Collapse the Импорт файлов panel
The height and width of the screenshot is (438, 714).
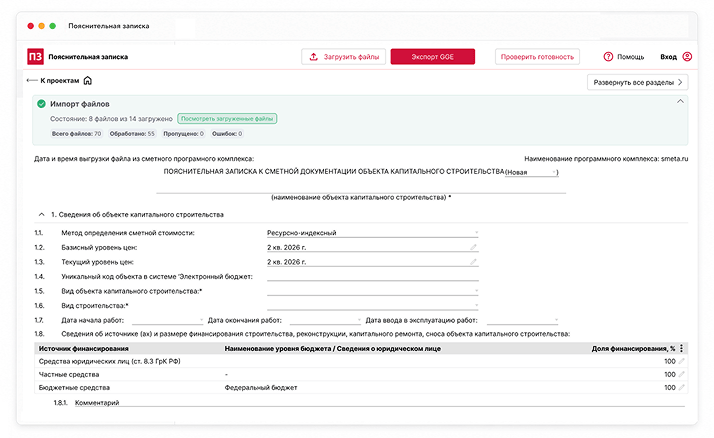click(680, 101)
